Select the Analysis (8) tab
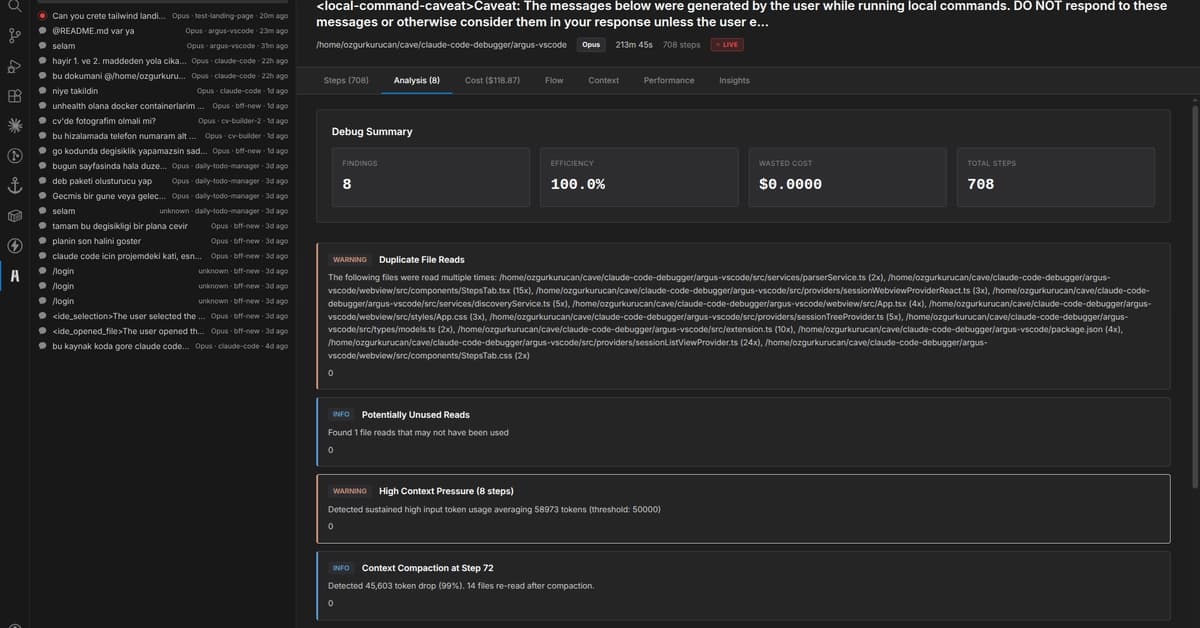Image resolution: width=1200 pixels, height=628 pixels. click(417, 80)
